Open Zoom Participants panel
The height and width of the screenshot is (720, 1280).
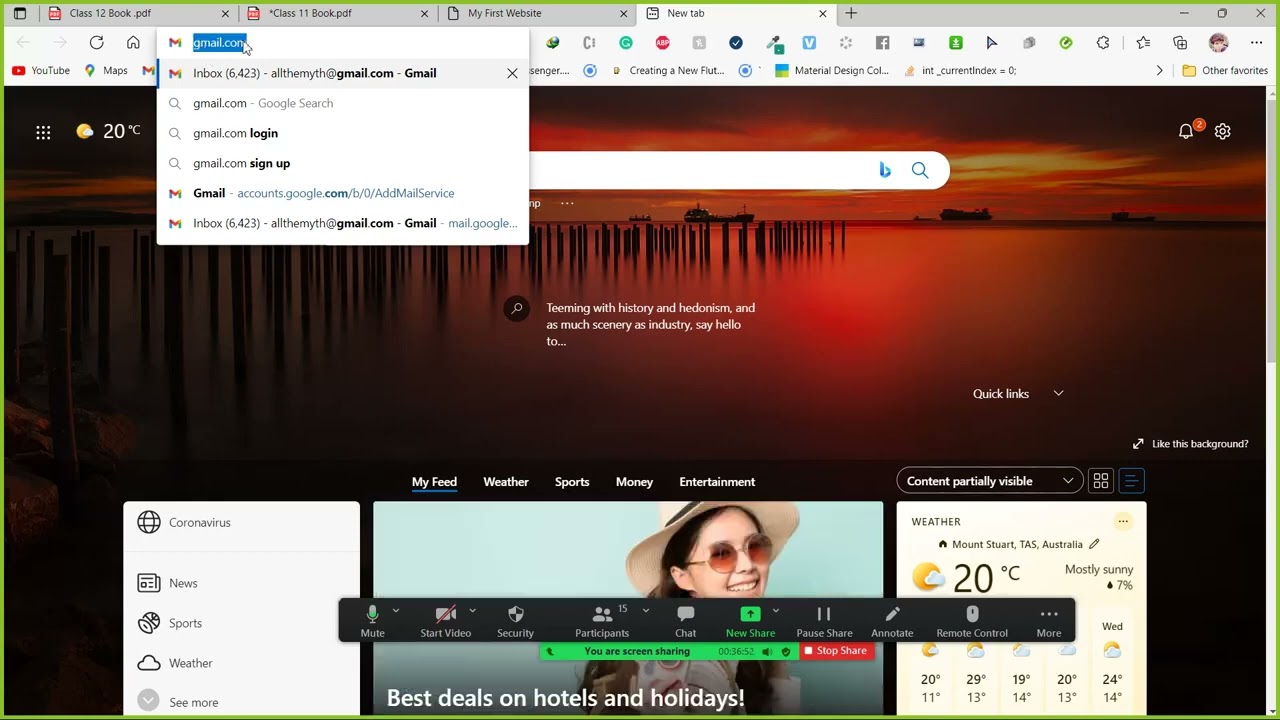point(602,621)
